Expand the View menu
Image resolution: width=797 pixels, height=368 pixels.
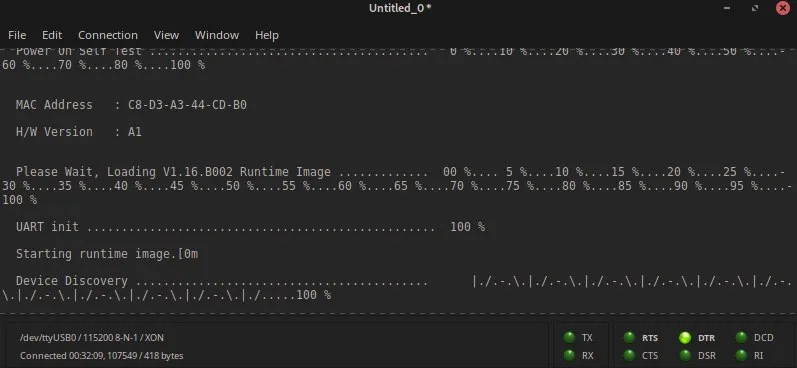tap(166, 35)
